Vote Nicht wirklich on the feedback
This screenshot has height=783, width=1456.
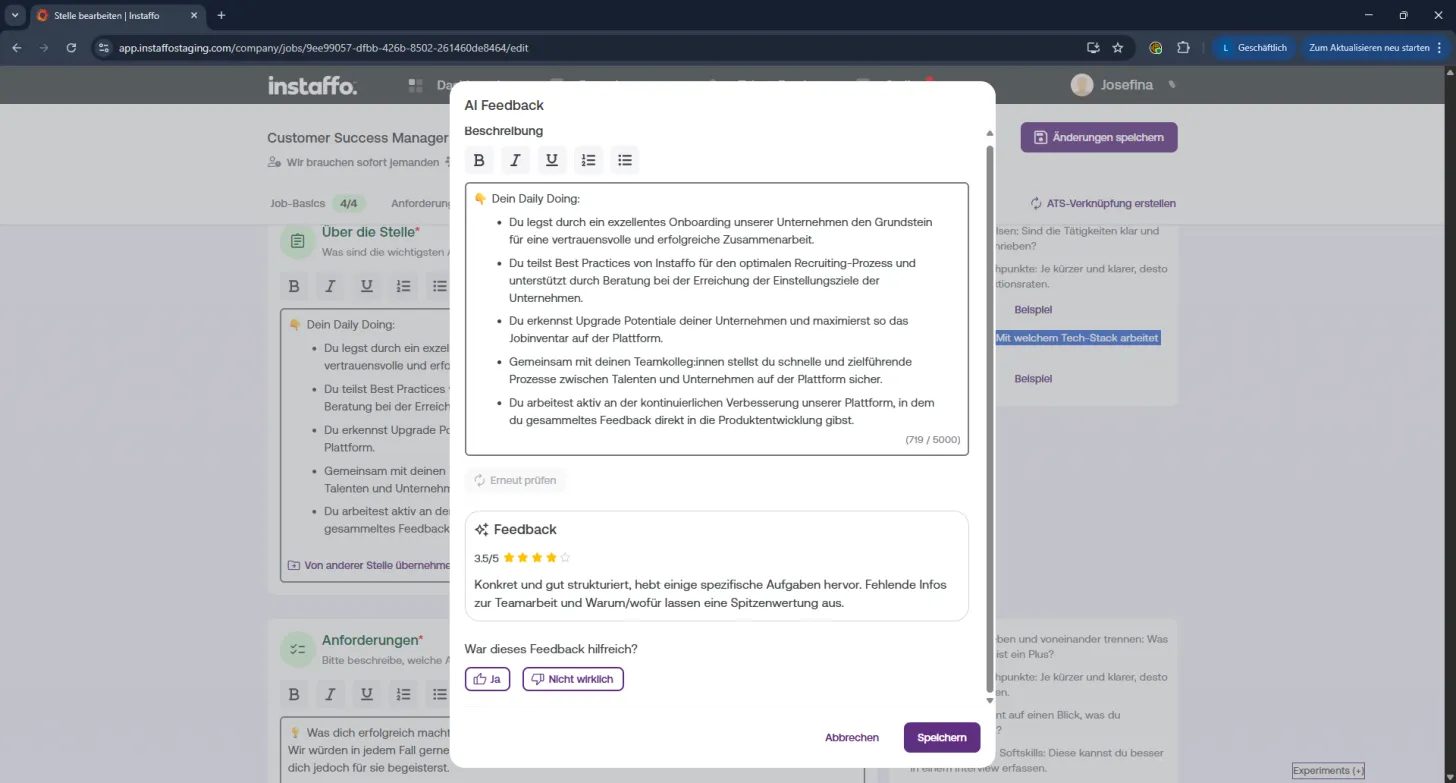[573, 679]
